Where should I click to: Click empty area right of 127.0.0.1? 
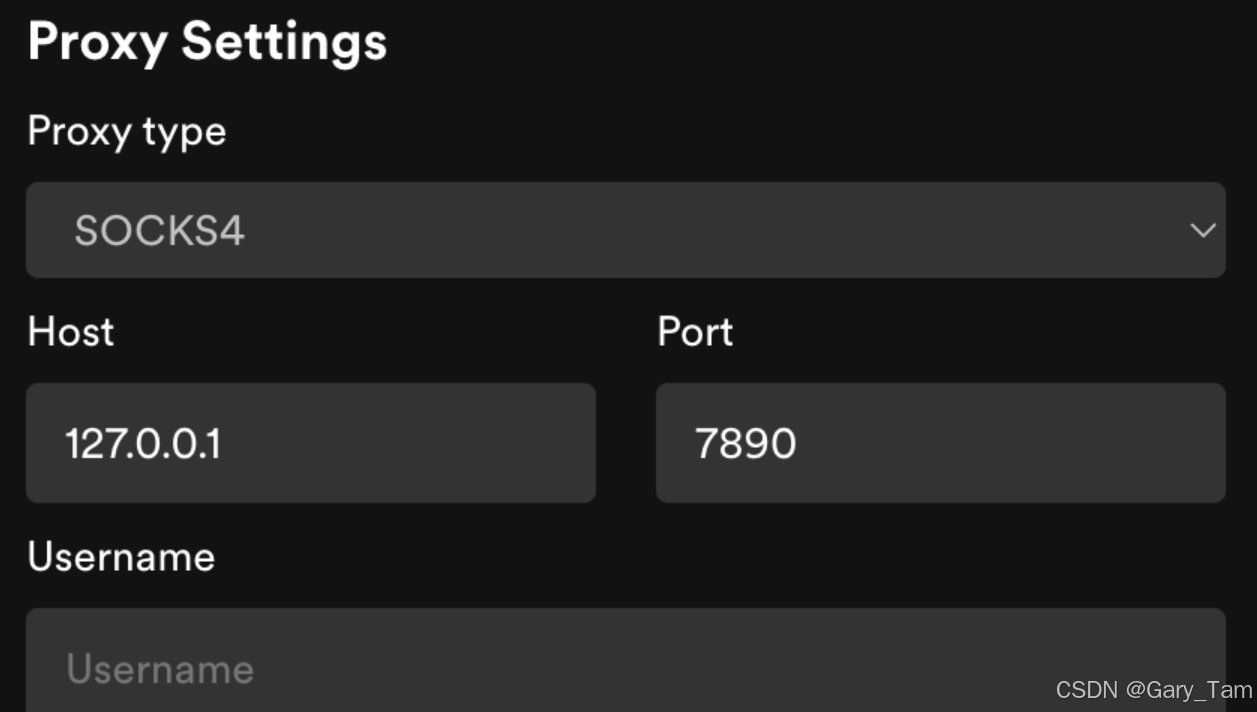tap(410, 443)
